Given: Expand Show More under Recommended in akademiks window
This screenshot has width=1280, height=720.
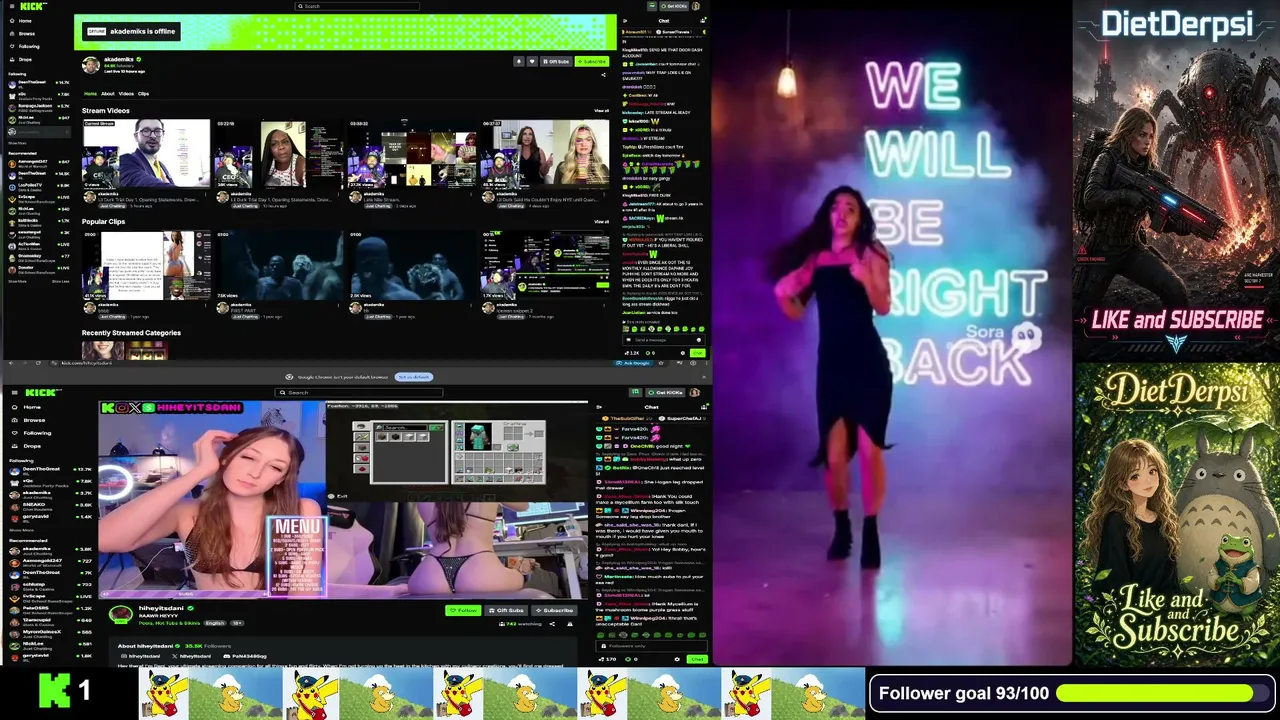Looking at the screenshot, I should [17, 281].
